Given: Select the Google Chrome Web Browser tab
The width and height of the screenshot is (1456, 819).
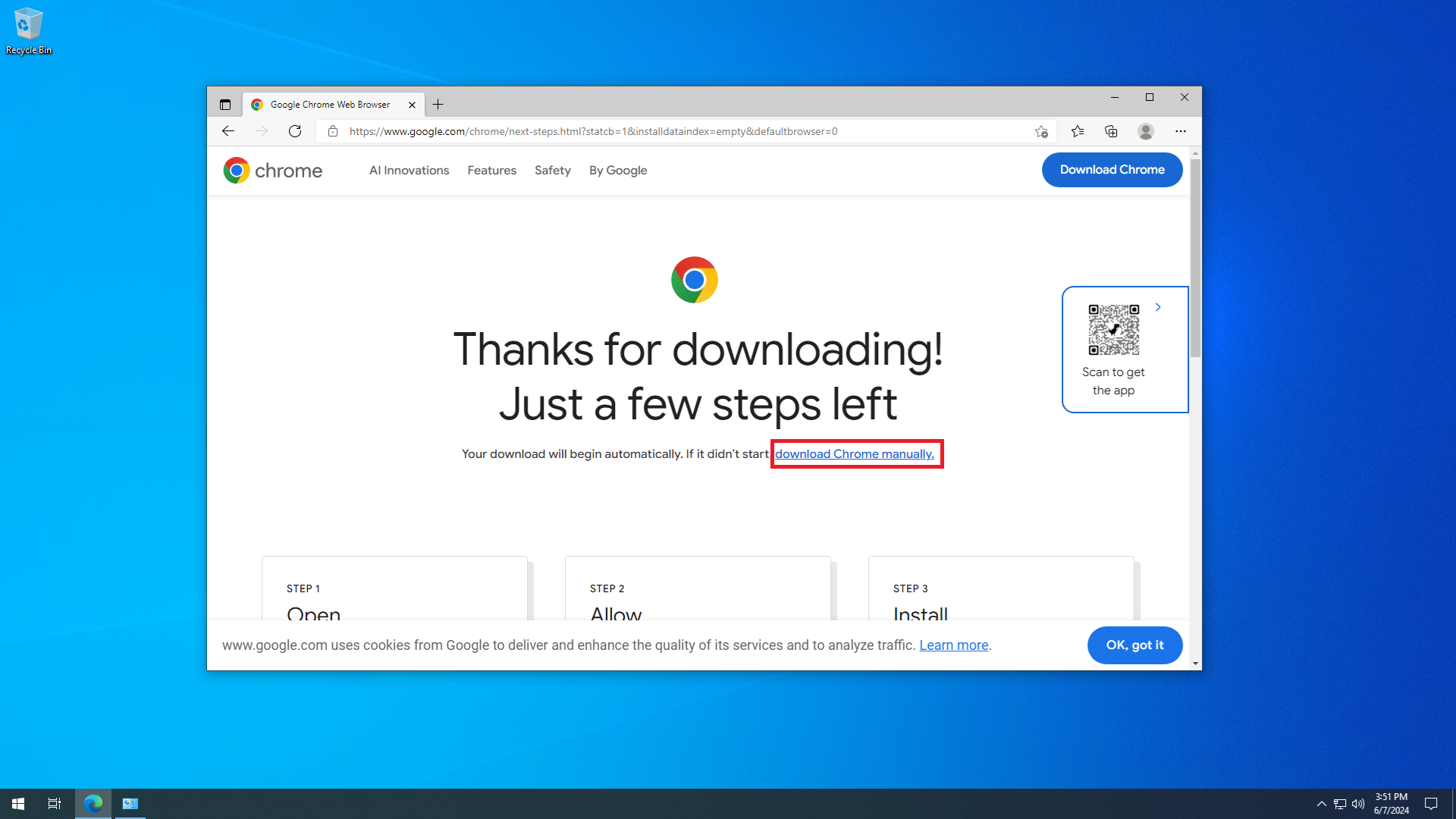Looking at the screenshot, I should [334, 105].
